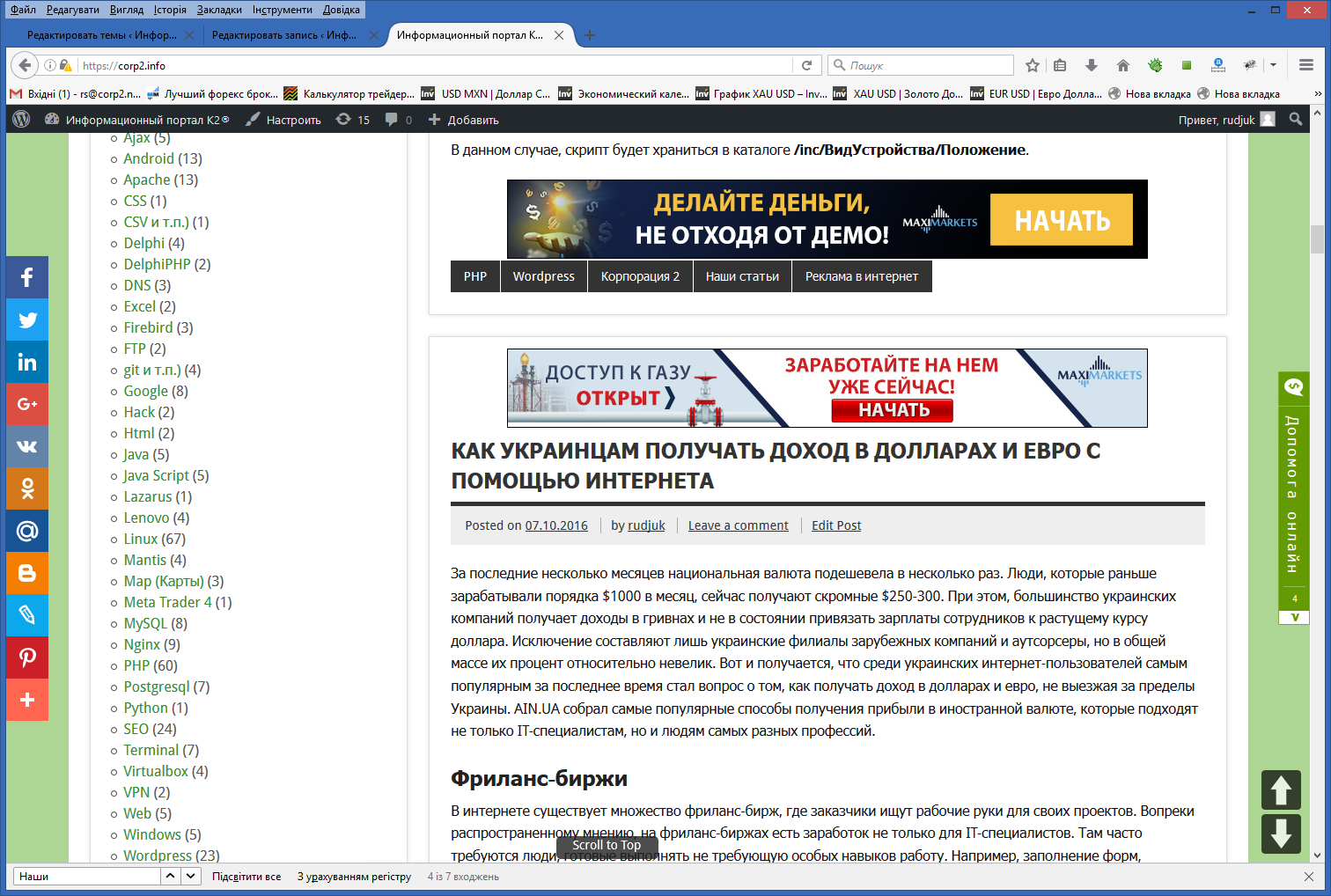
Task: Open 'Калькулятор трейдера' bookmark
Action: coord(349,93)
